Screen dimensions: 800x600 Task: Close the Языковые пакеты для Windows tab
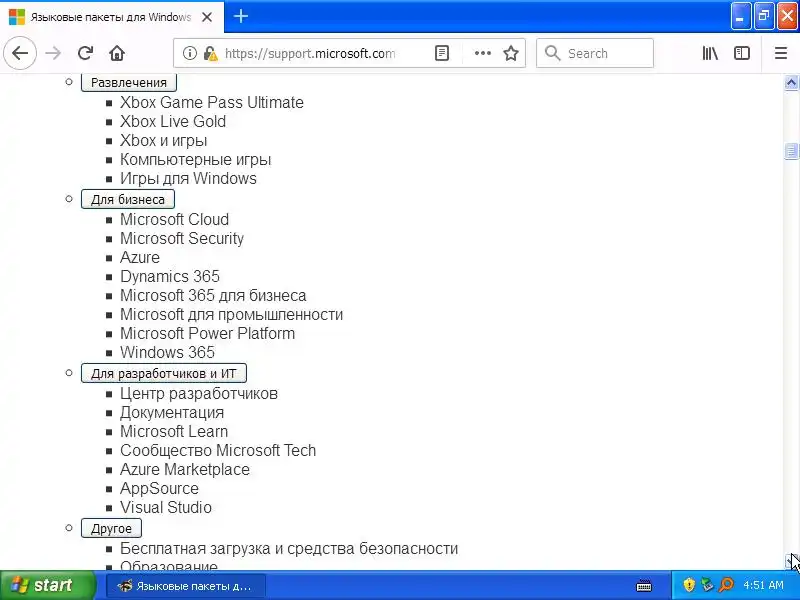click(207, 17)
